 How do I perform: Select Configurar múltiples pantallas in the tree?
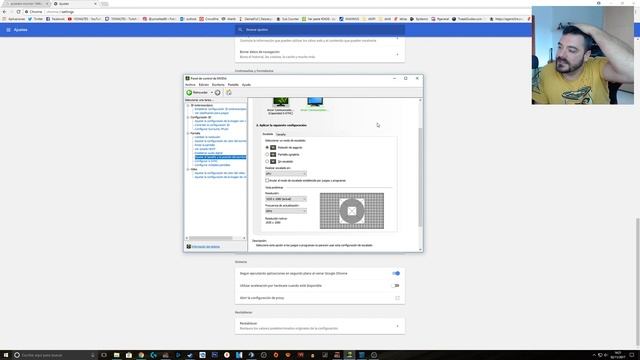(212, 165)
